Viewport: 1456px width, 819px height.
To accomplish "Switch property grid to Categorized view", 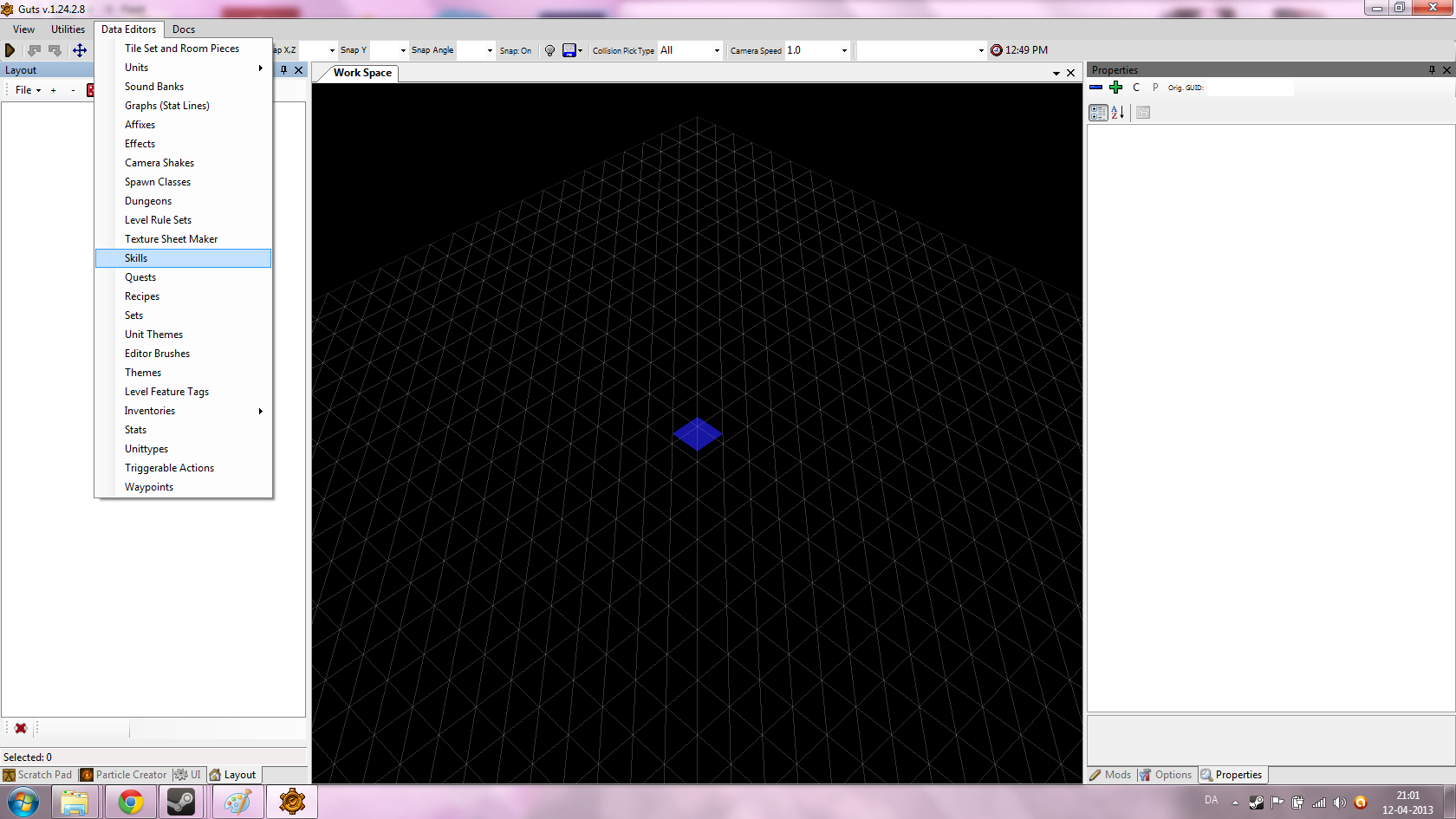I will point(1098,113).
